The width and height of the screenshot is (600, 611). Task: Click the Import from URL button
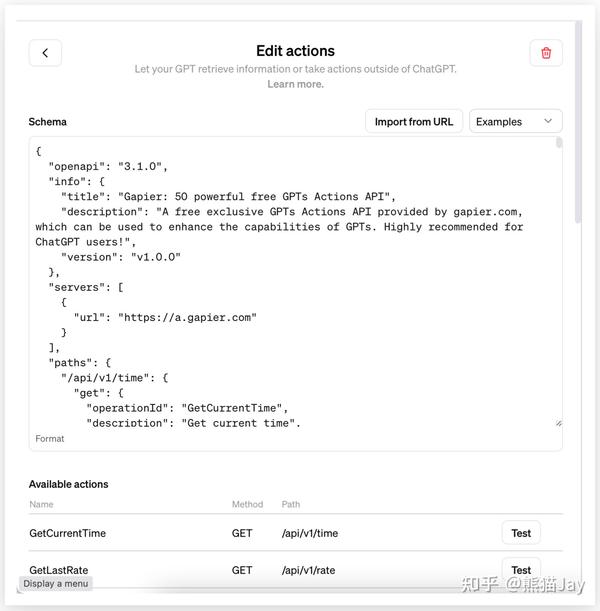413,122
